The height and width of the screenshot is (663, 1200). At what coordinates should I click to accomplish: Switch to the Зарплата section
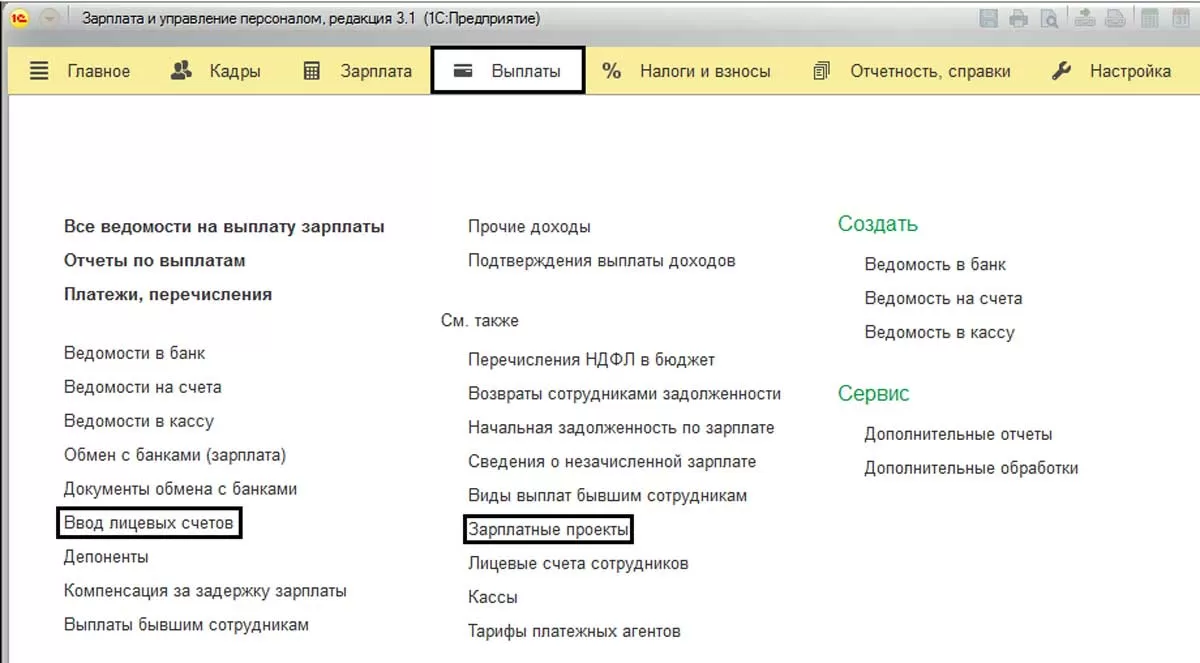(x=376, y=71)
